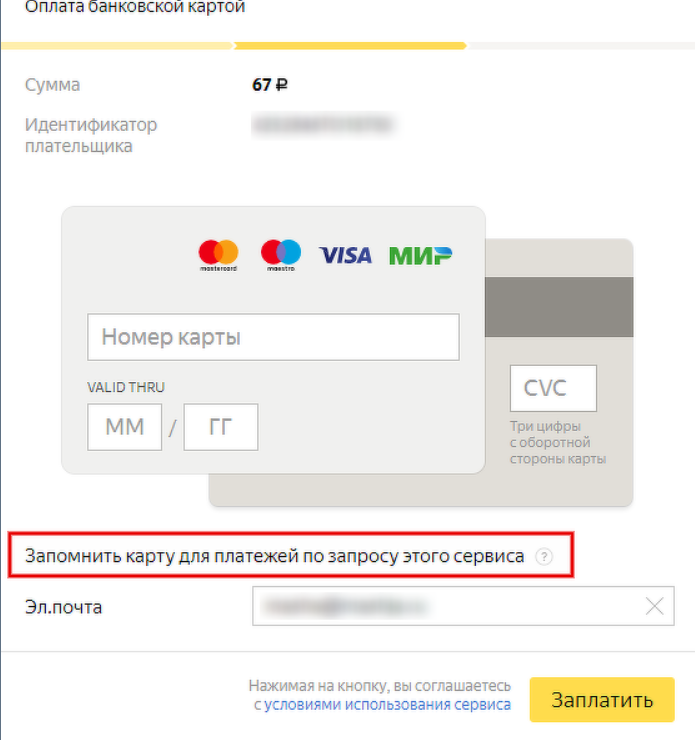Focus the 'Номер карты' input field
This screenshot has width=695, height=740.
point(273,337)
